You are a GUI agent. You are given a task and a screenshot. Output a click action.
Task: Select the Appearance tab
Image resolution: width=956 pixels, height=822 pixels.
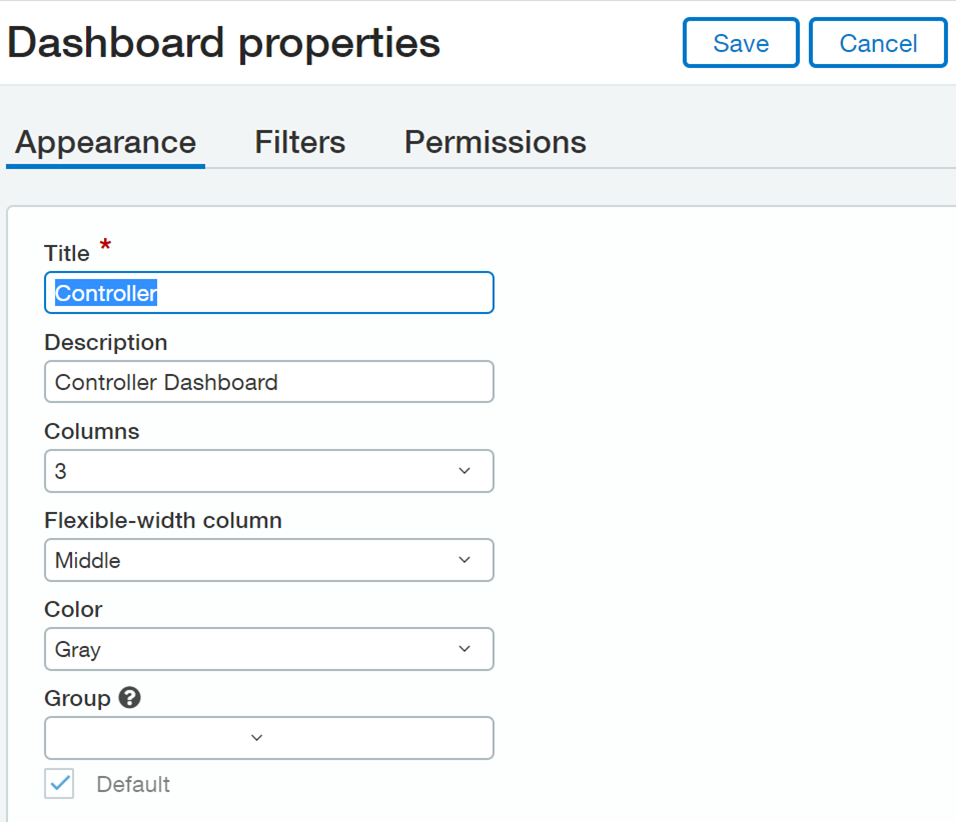click(x=105, y=143)
